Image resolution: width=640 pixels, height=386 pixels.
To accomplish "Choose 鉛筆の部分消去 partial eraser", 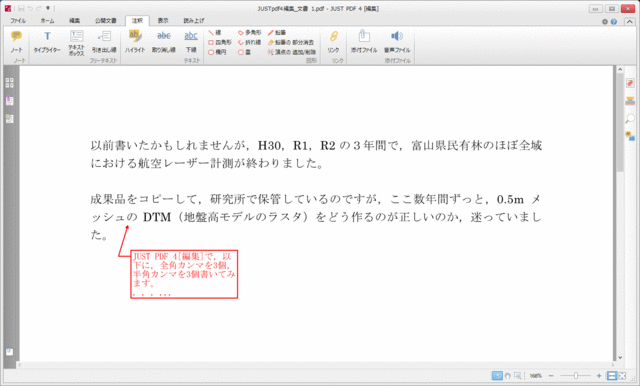I will 291,42.
